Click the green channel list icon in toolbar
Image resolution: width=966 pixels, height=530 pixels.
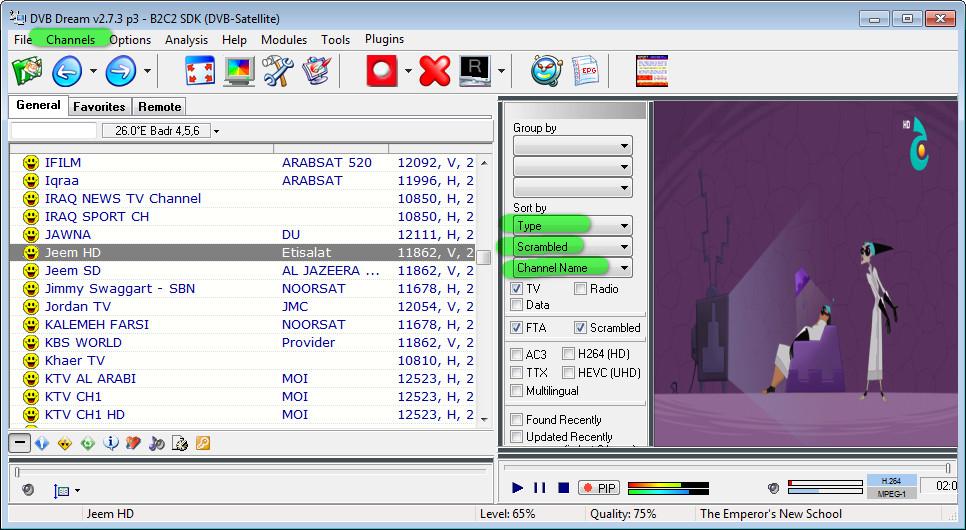click(x=27, y=71)
